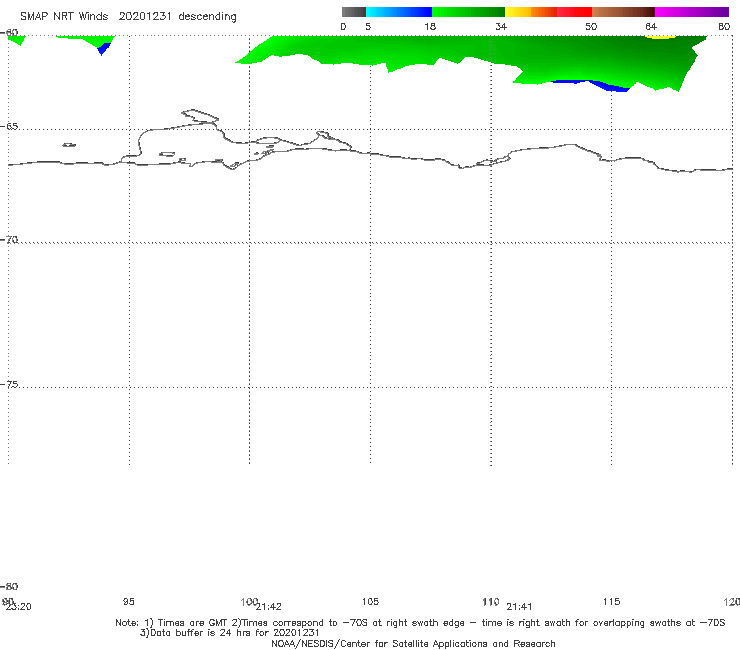Click the large blue wind patch under the green swath
The width and height of the screenshot is (740, 650).
pyautogui.click(x=611, y=86)
